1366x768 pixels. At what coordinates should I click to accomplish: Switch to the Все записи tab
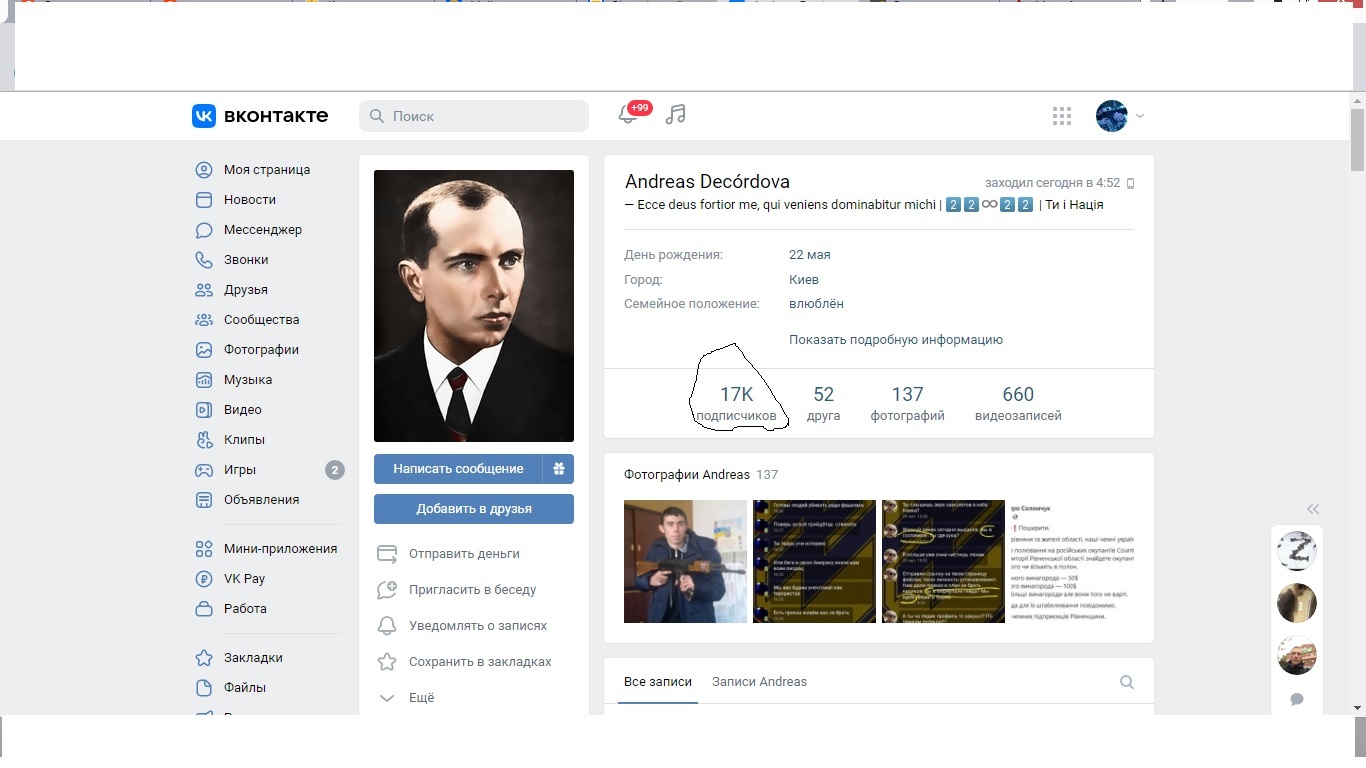pyautogui.click(x=658, y=682)
